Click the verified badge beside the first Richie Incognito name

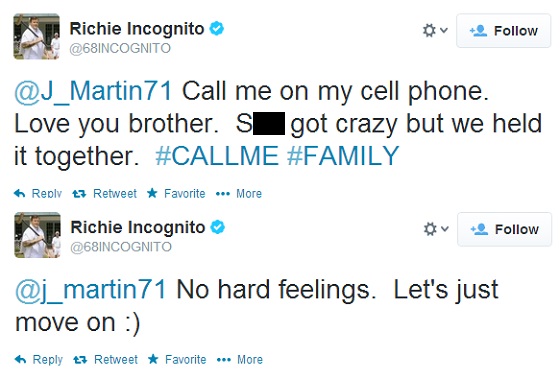(216, 28)
